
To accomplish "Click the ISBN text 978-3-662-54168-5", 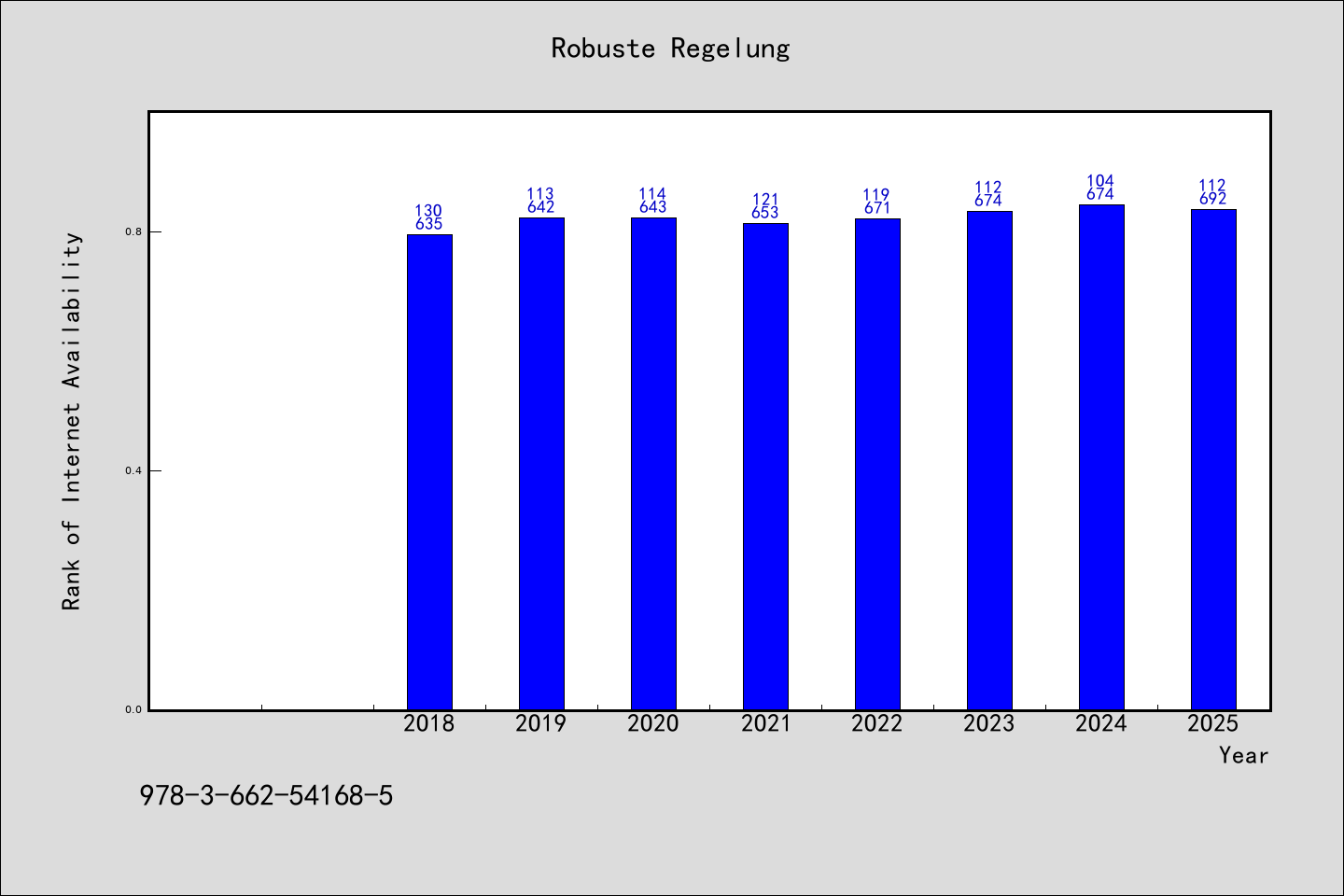I will (266, 796).
